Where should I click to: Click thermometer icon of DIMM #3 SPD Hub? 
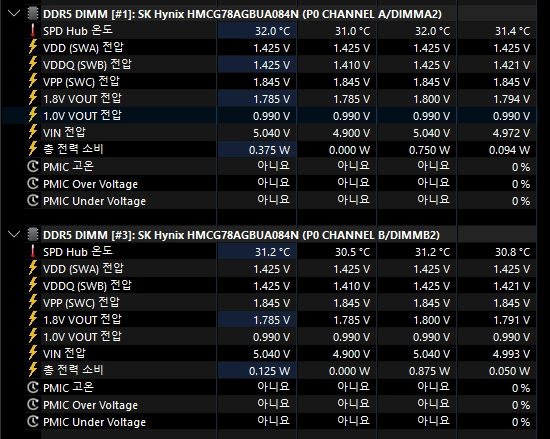point(33,251)
